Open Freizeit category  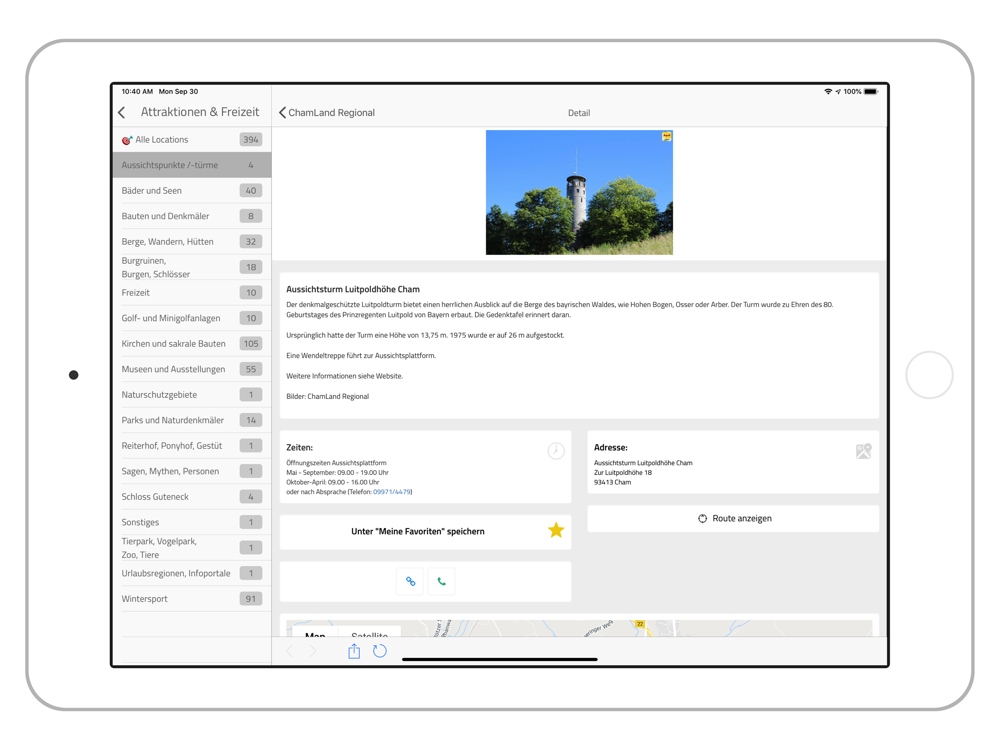tap(191, 293)
